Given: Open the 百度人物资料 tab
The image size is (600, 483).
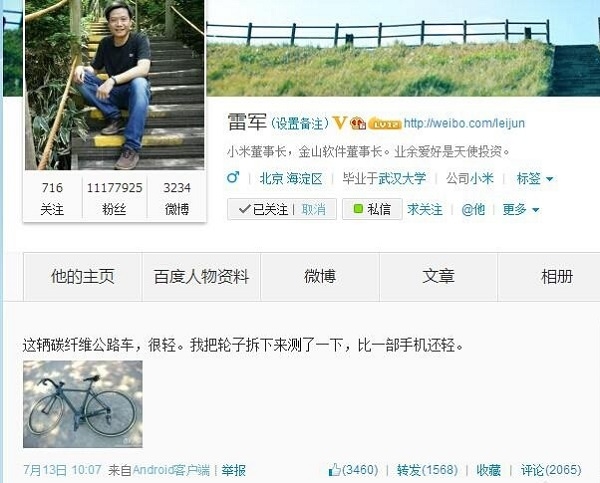Looking at the screenshot, I should tap(201, 276).
